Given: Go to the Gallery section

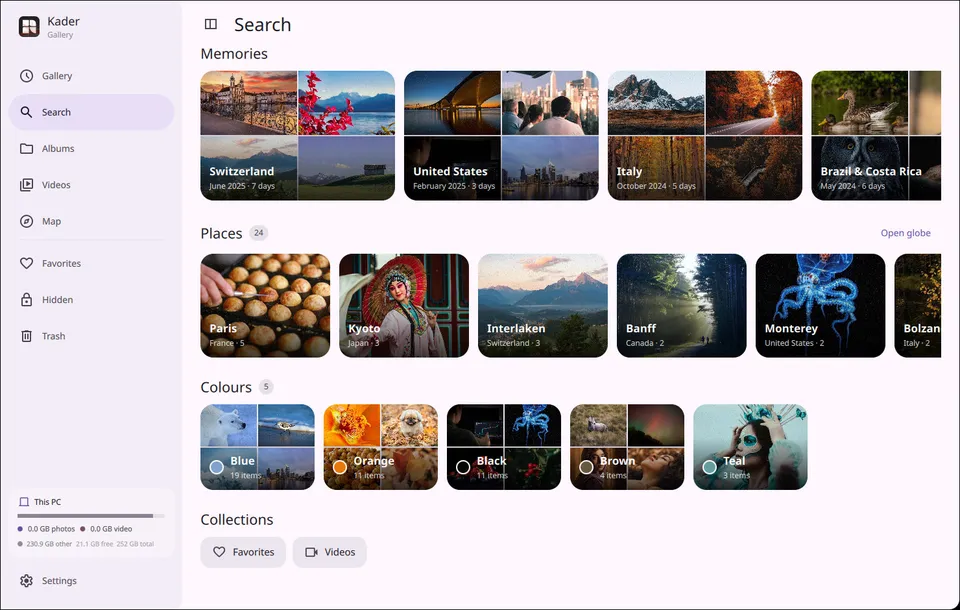Looking at the screenshot, I should (x=91, y=76).
